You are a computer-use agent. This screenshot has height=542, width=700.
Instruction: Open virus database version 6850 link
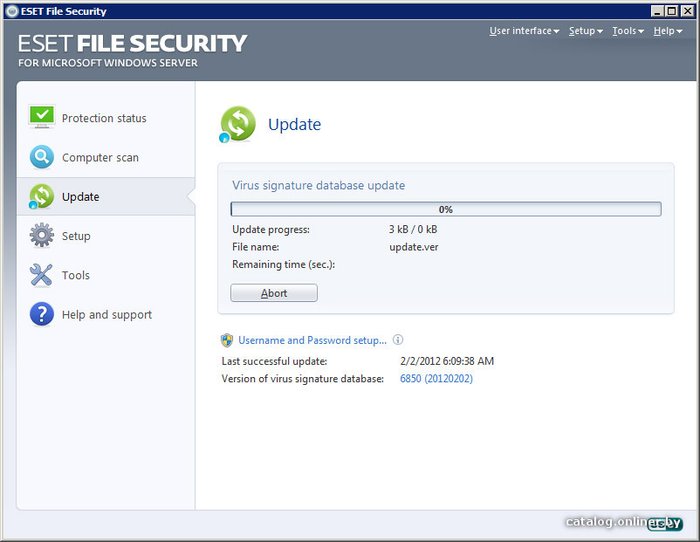(436, 378)
